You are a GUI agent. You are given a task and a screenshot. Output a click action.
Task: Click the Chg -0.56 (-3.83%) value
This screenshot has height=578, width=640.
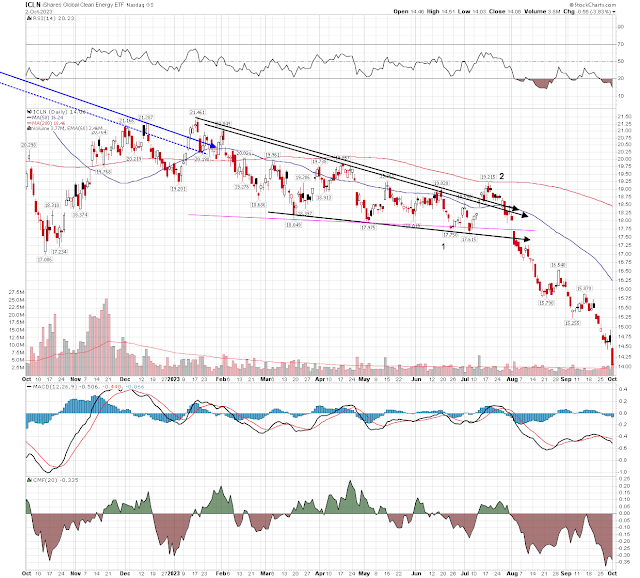pos(587,11)
